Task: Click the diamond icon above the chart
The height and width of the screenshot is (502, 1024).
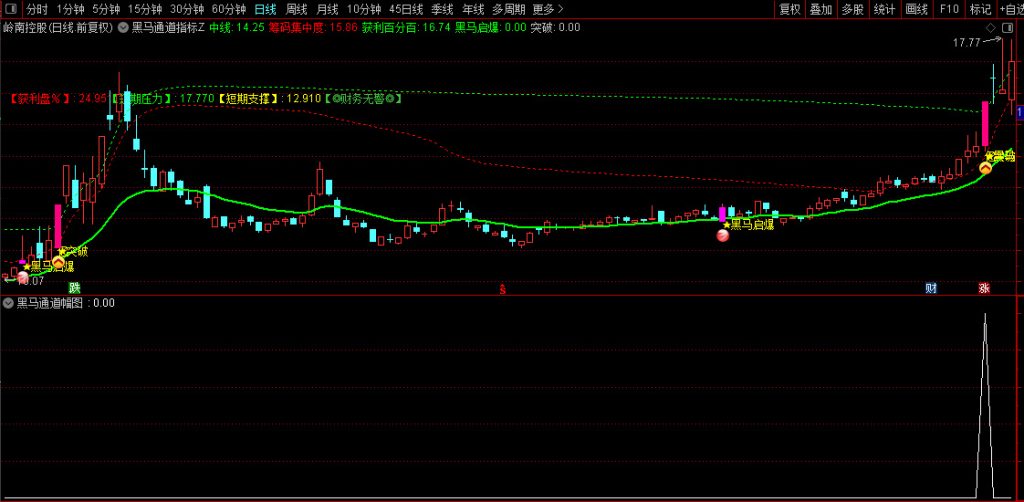Action: (x=992, y=28)
